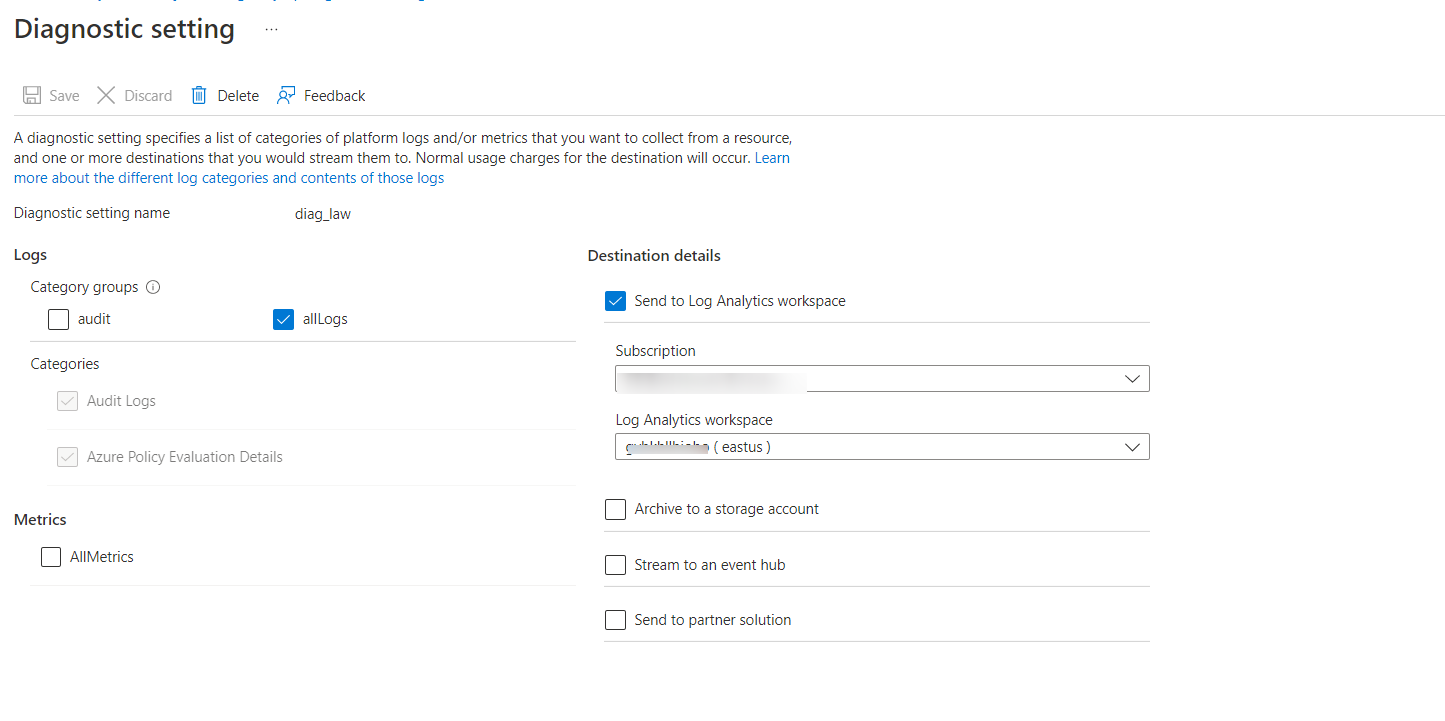Uncheck Send to Log Analytics workspace
The width and height of the screenshot is (1445, 721).
coord(615,300)
